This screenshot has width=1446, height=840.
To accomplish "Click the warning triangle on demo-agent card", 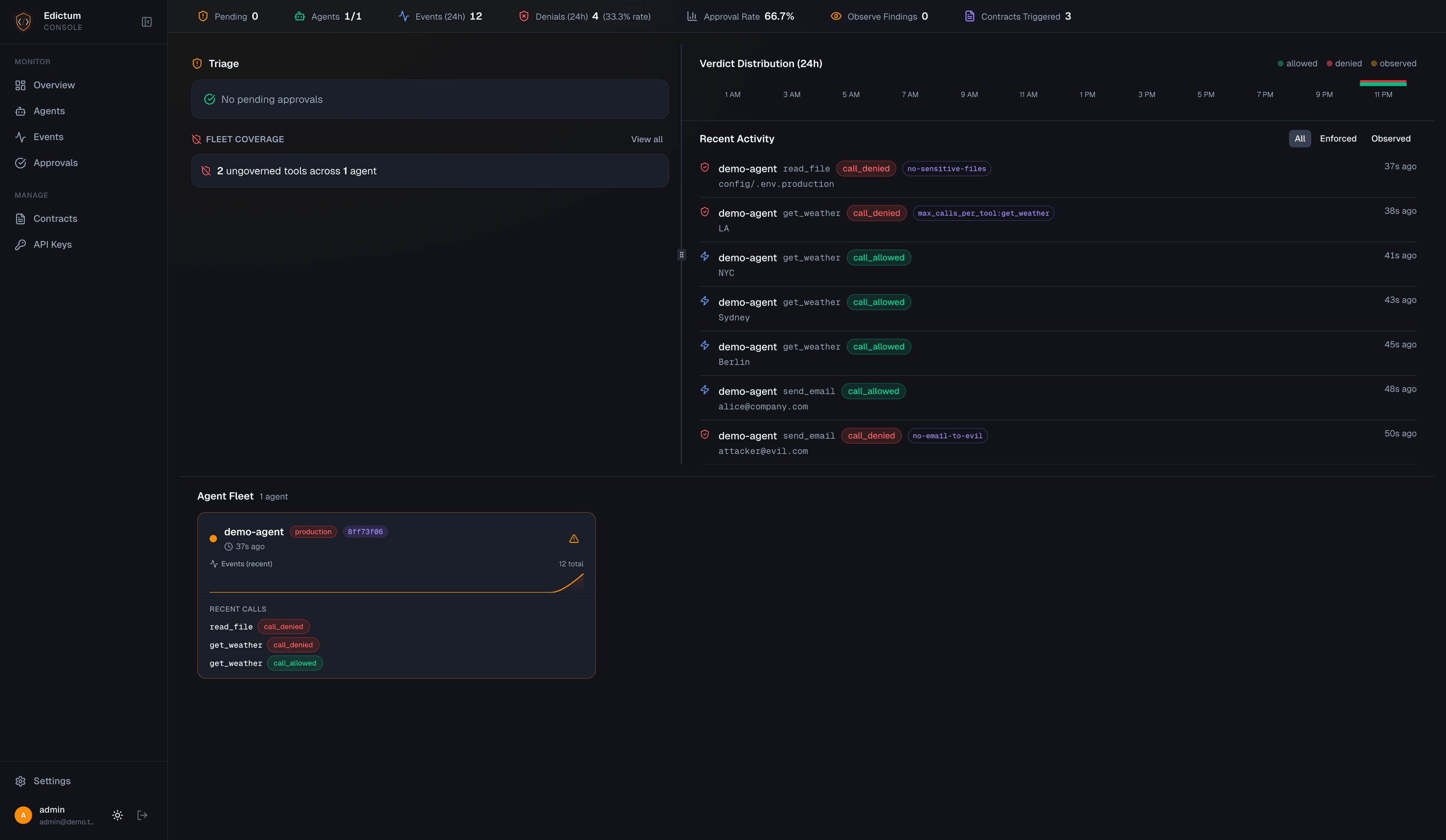I will pos(573,539).
